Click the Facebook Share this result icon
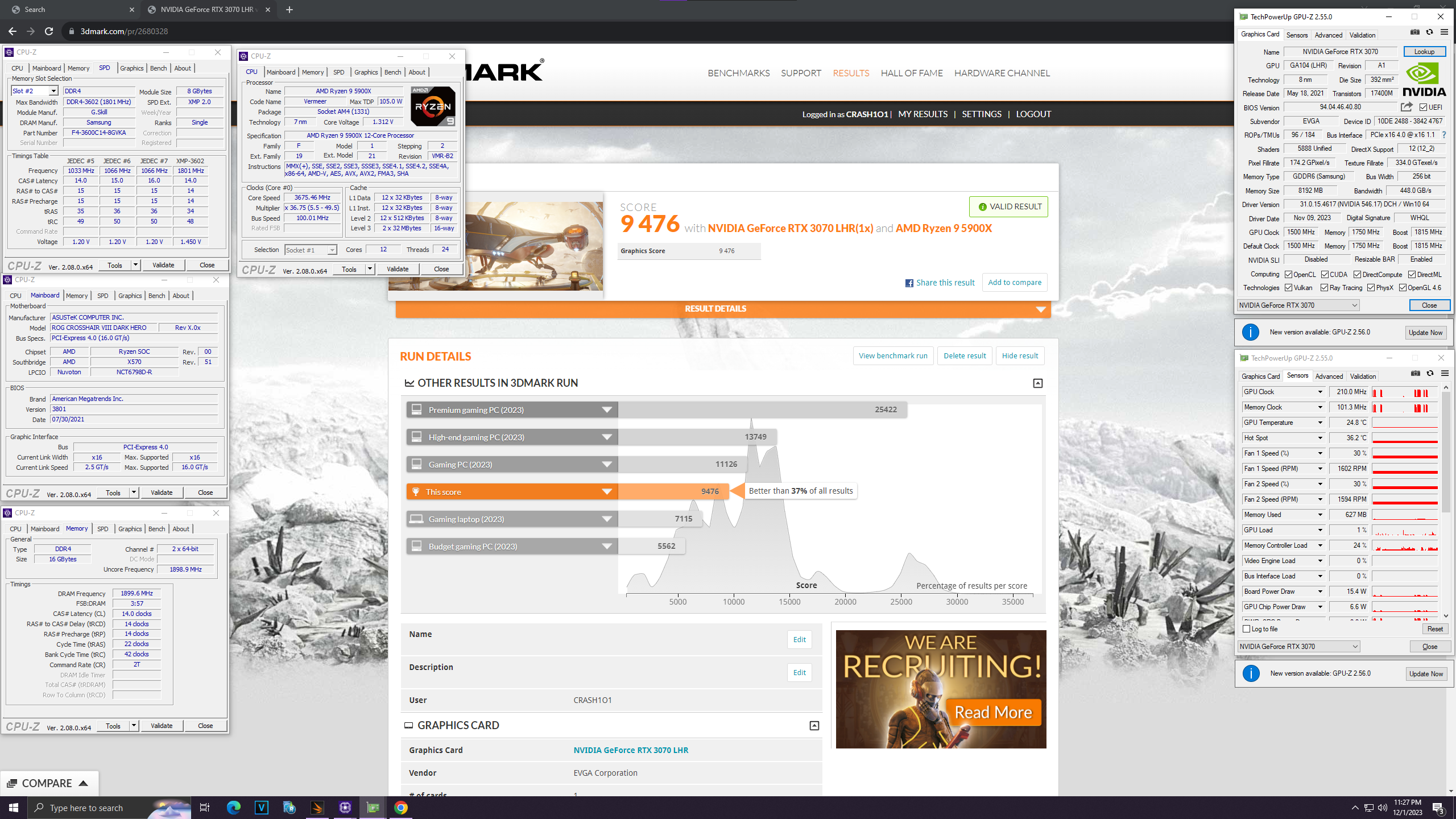1456x819 pixels. click(909, 283)
